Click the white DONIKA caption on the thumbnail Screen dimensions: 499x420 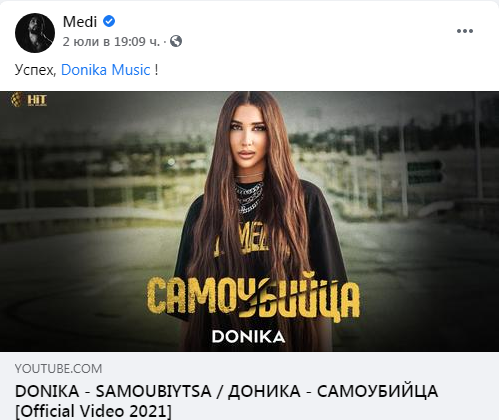pos(248,337)
